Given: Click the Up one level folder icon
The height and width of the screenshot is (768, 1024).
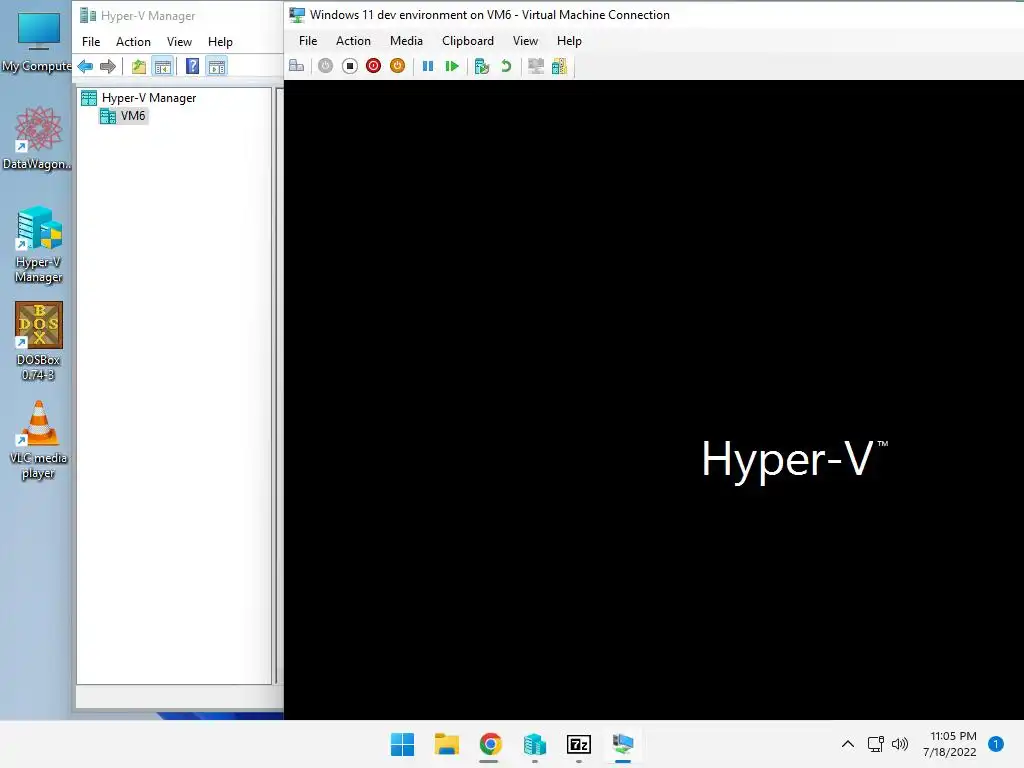Looking at the screenshot, I should (138, 66).
